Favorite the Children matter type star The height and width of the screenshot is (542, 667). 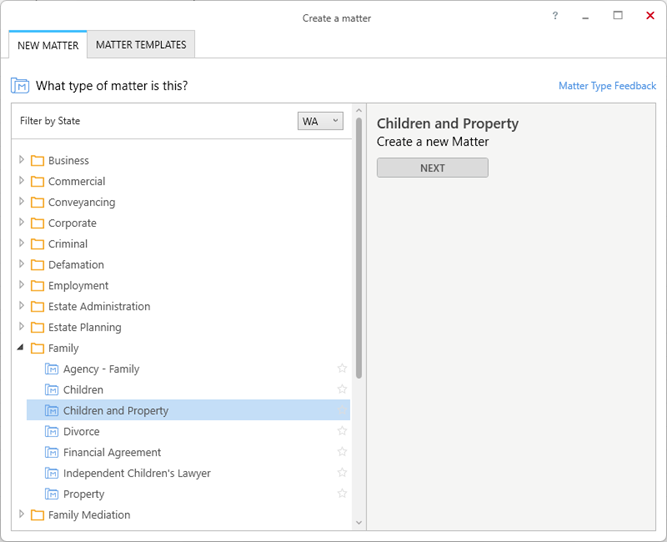342,389
